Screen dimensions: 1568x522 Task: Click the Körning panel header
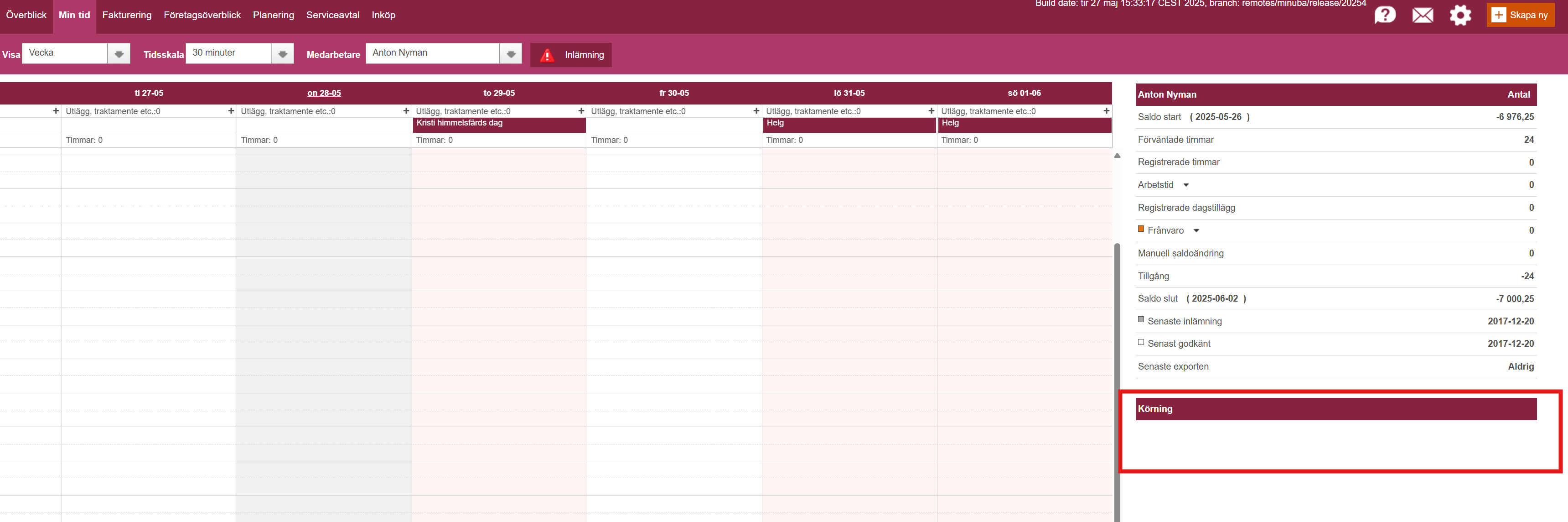pyautogui.click(x=1335, y=409)
